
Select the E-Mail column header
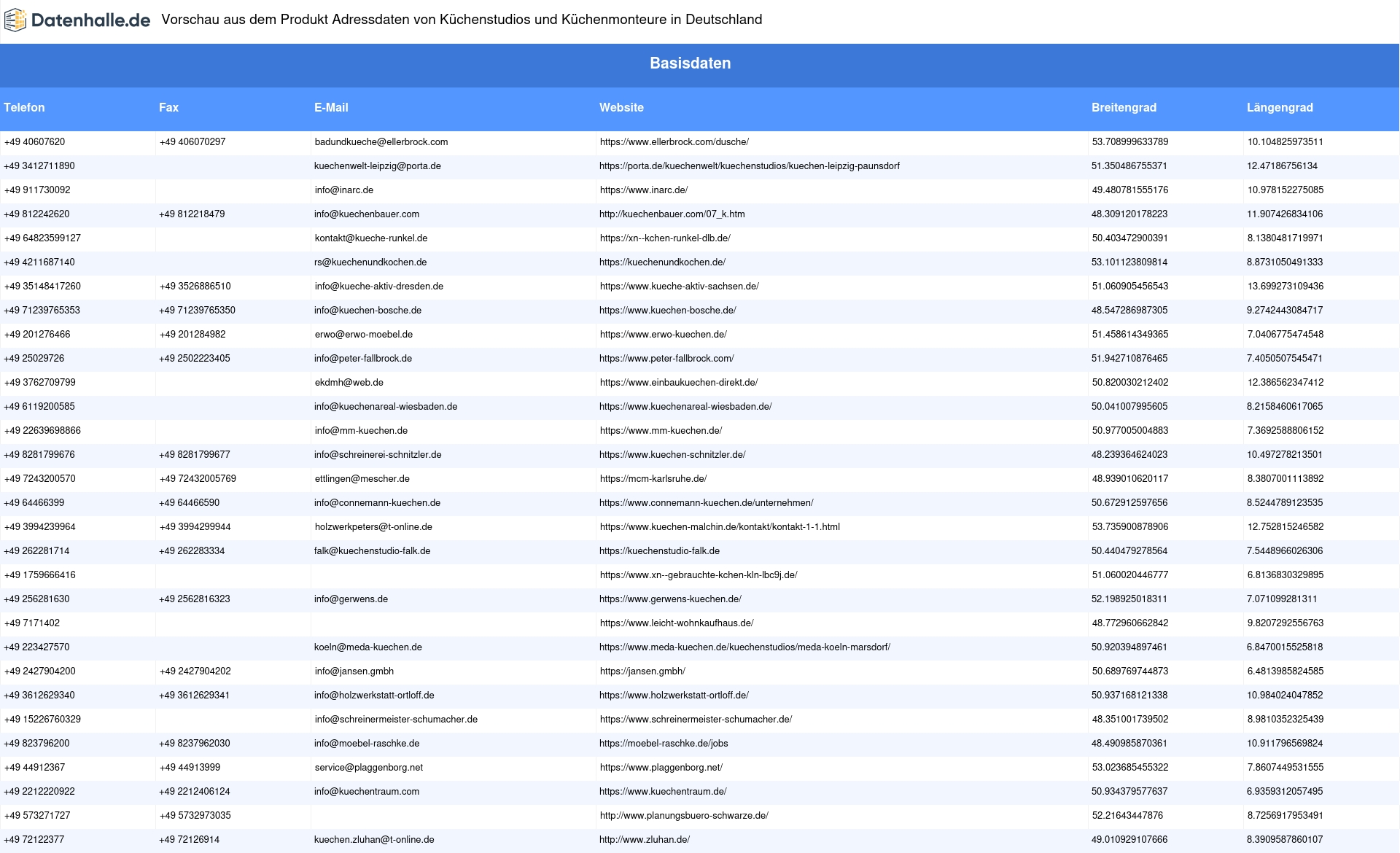click(331, 107)
